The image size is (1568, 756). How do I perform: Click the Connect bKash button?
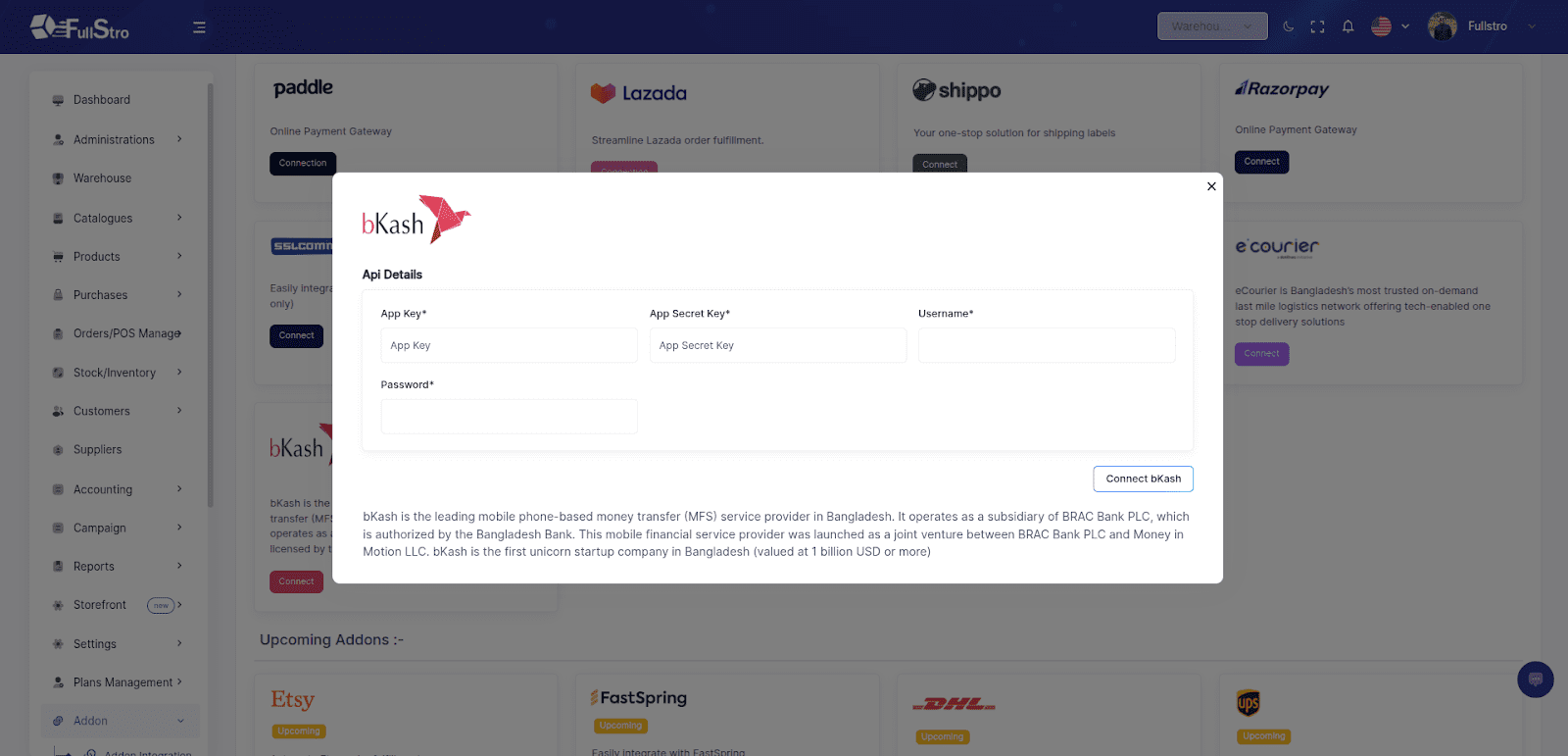[x=1143, y=479]
